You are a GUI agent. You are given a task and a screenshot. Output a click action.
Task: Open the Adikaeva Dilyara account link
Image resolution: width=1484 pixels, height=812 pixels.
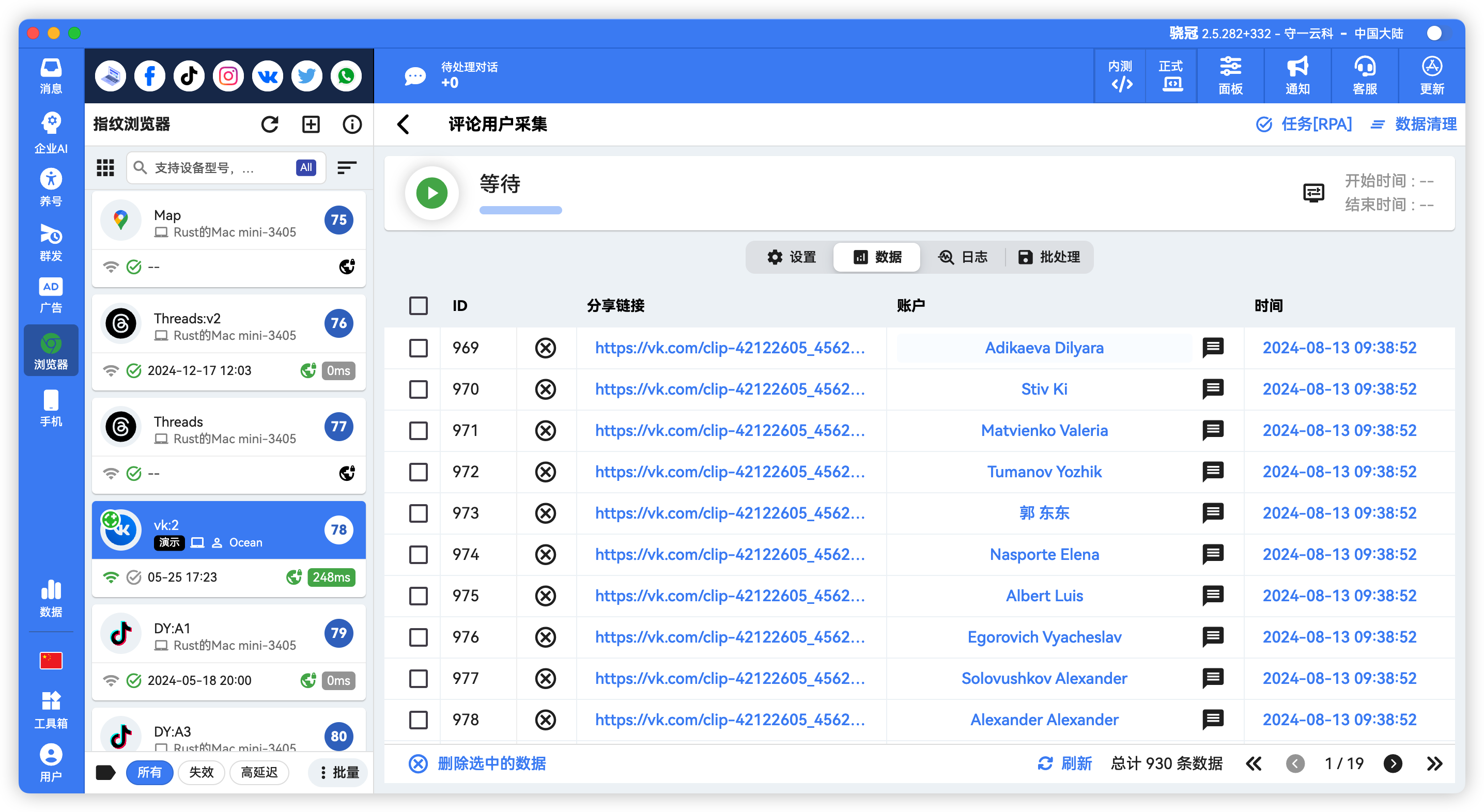coord(1044,347)
